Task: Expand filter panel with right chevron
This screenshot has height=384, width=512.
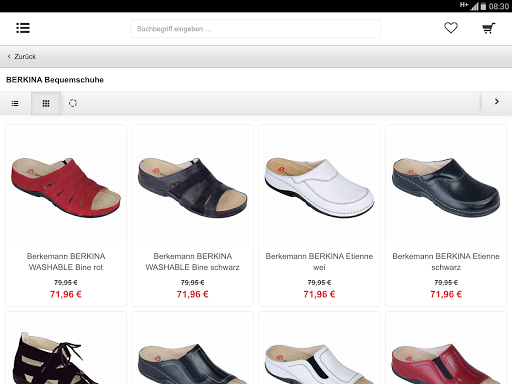Action: pyautogui.click(x=497, y=102)
